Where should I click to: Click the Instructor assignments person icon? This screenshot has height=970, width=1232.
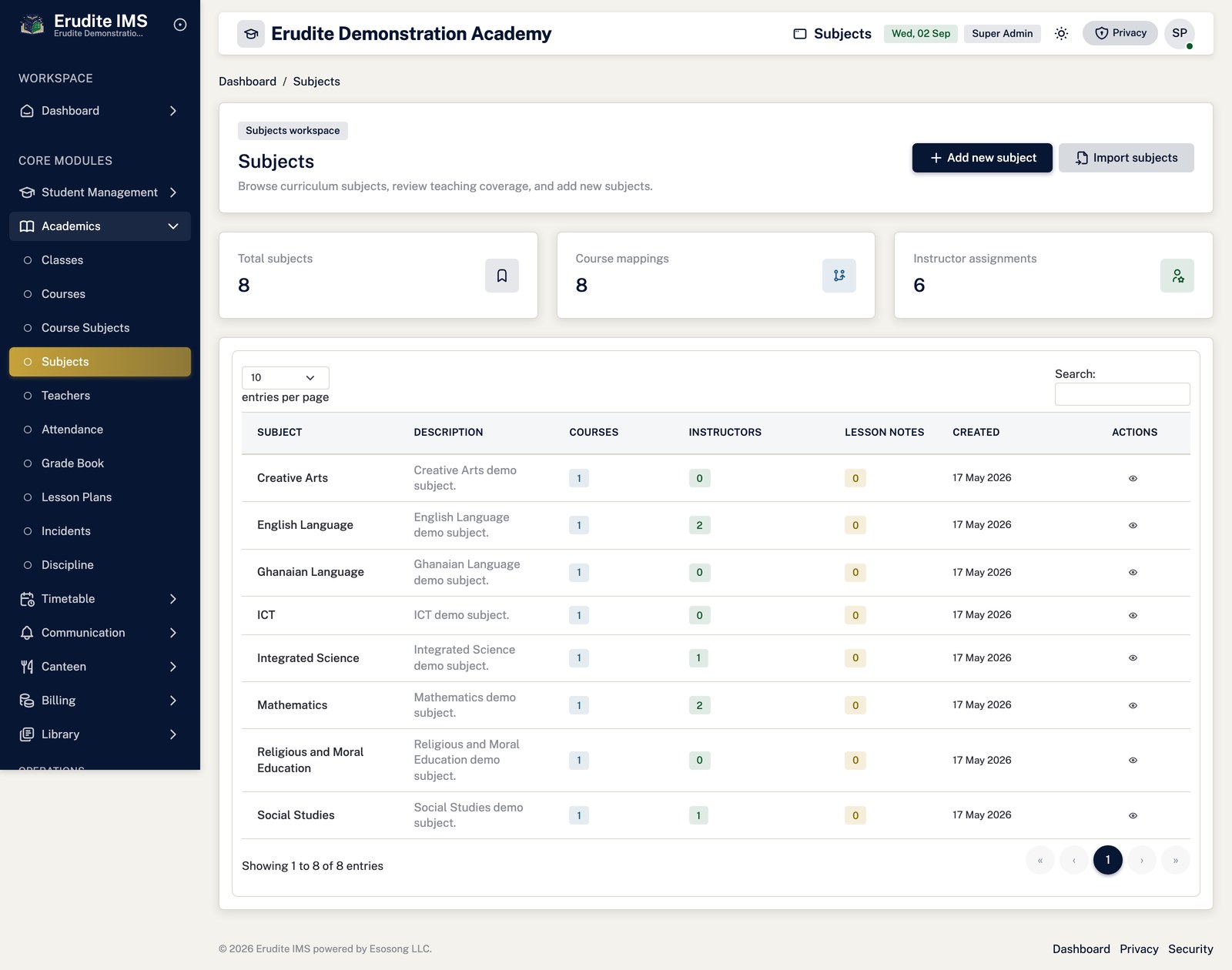click(1177, 276)
